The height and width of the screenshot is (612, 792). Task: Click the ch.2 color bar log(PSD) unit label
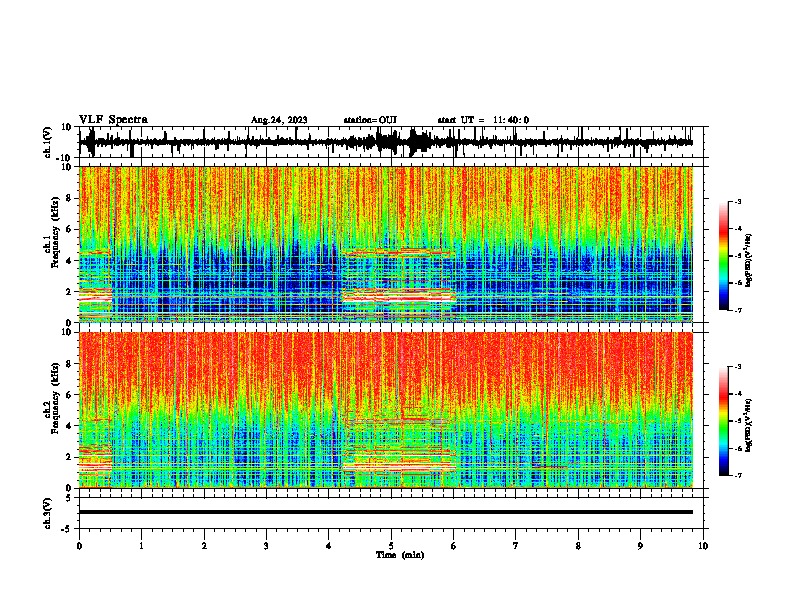click(748, 425)
